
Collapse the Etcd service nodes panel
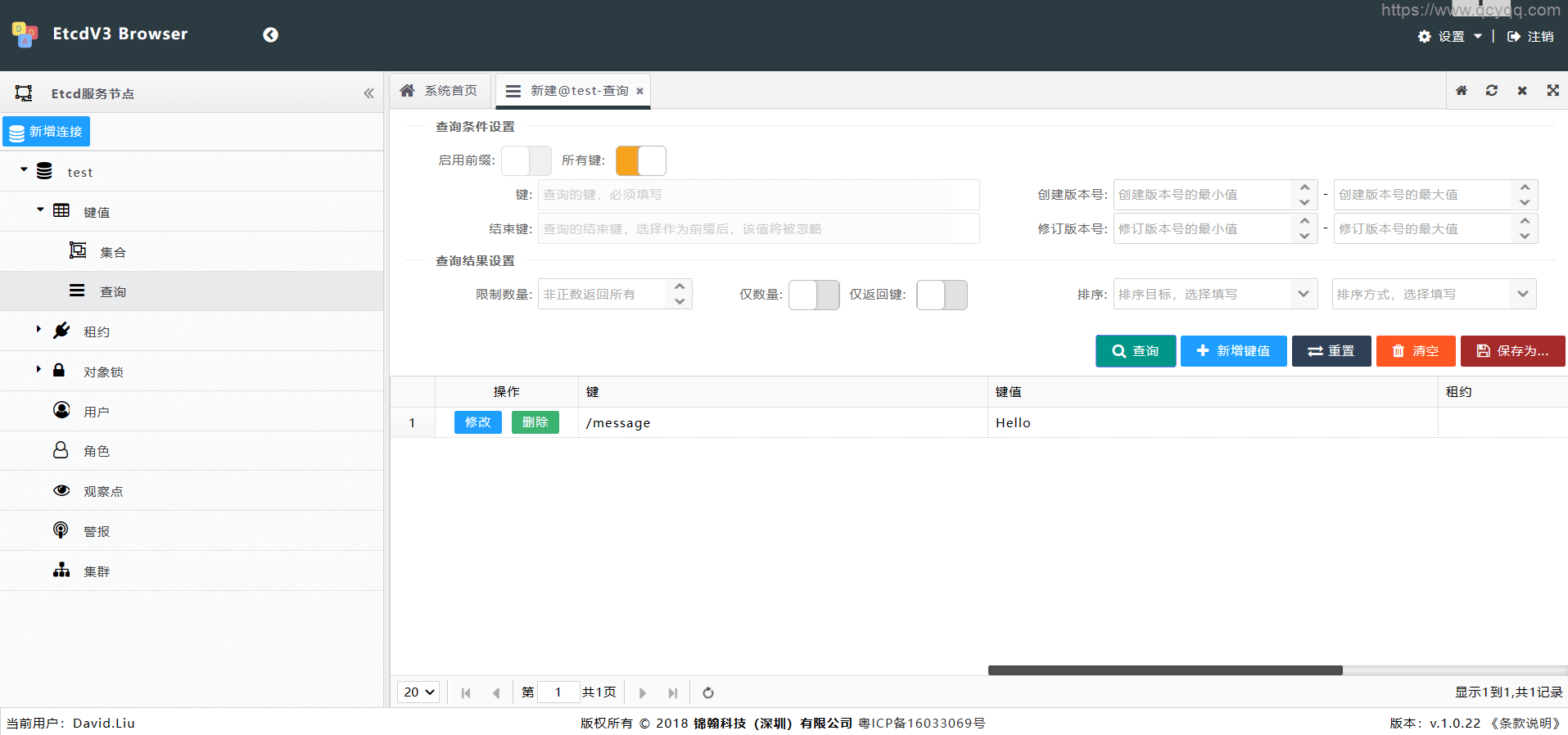tap(368, 93)
